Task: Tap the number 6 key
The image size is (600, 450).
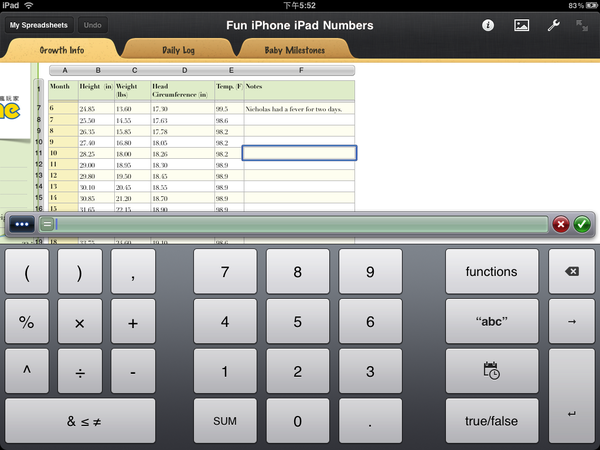Action: click(370, 321)
